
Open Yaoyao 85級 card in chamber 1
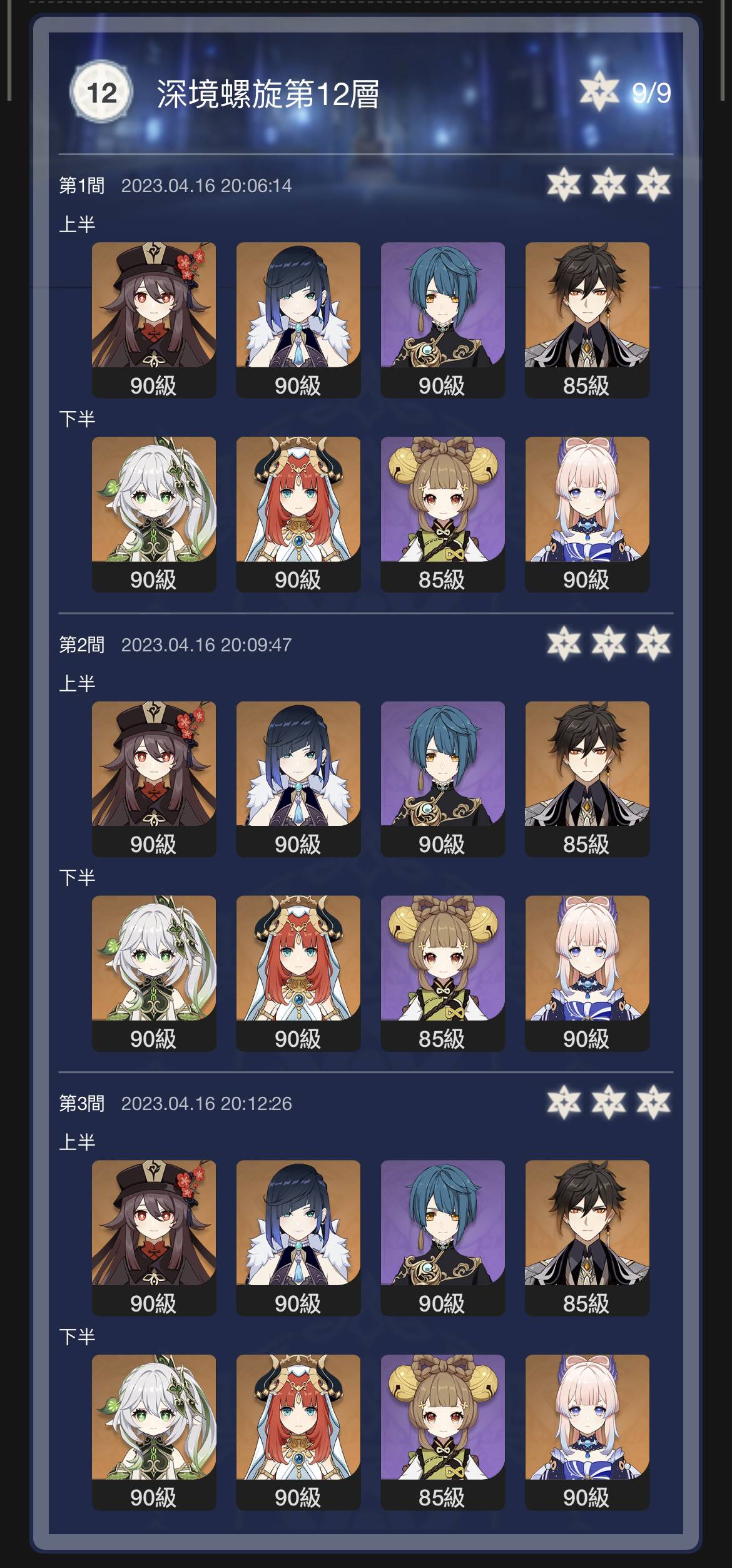[443, 514]
